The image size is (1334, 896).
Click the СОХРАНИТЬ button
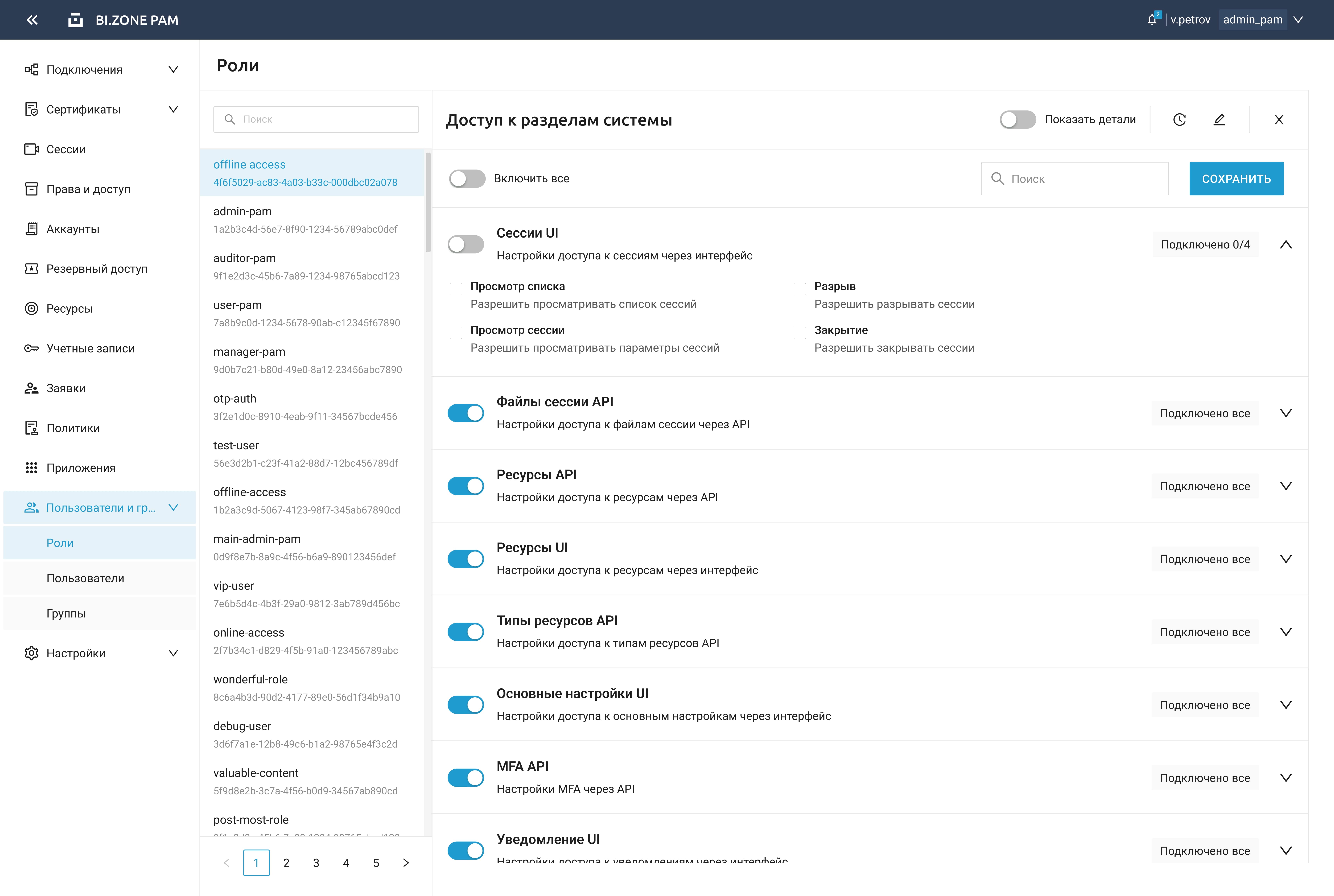1236,179
